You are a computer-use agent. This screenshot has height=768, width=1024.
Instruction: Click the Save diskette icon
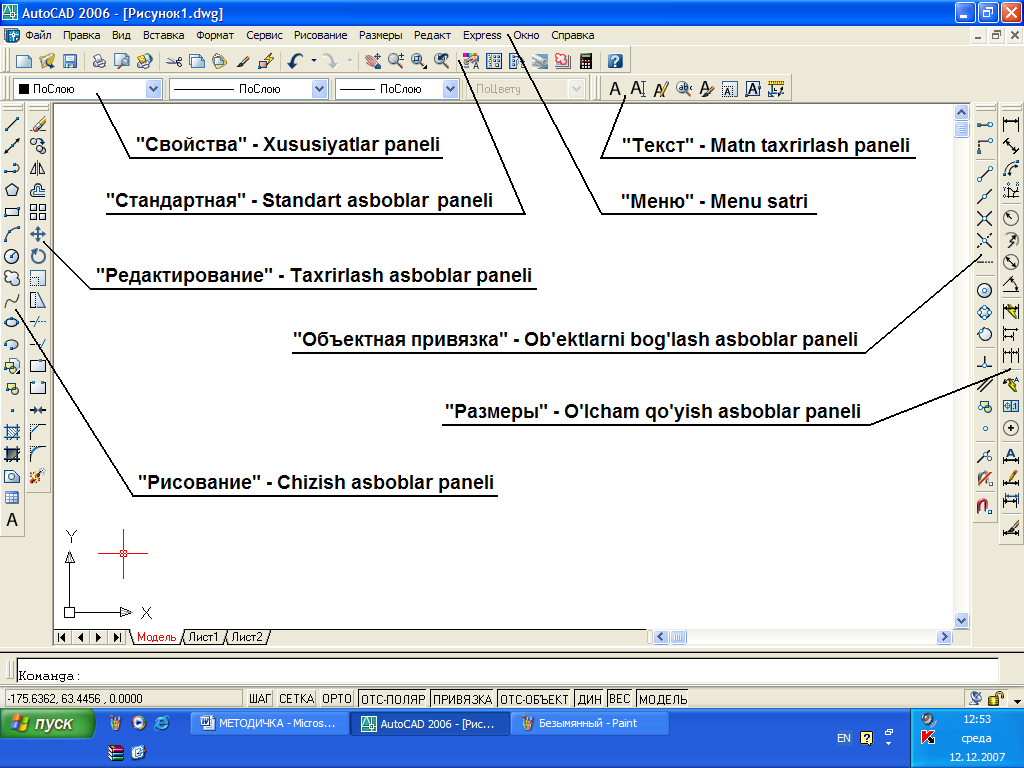(x=70, y=61)
